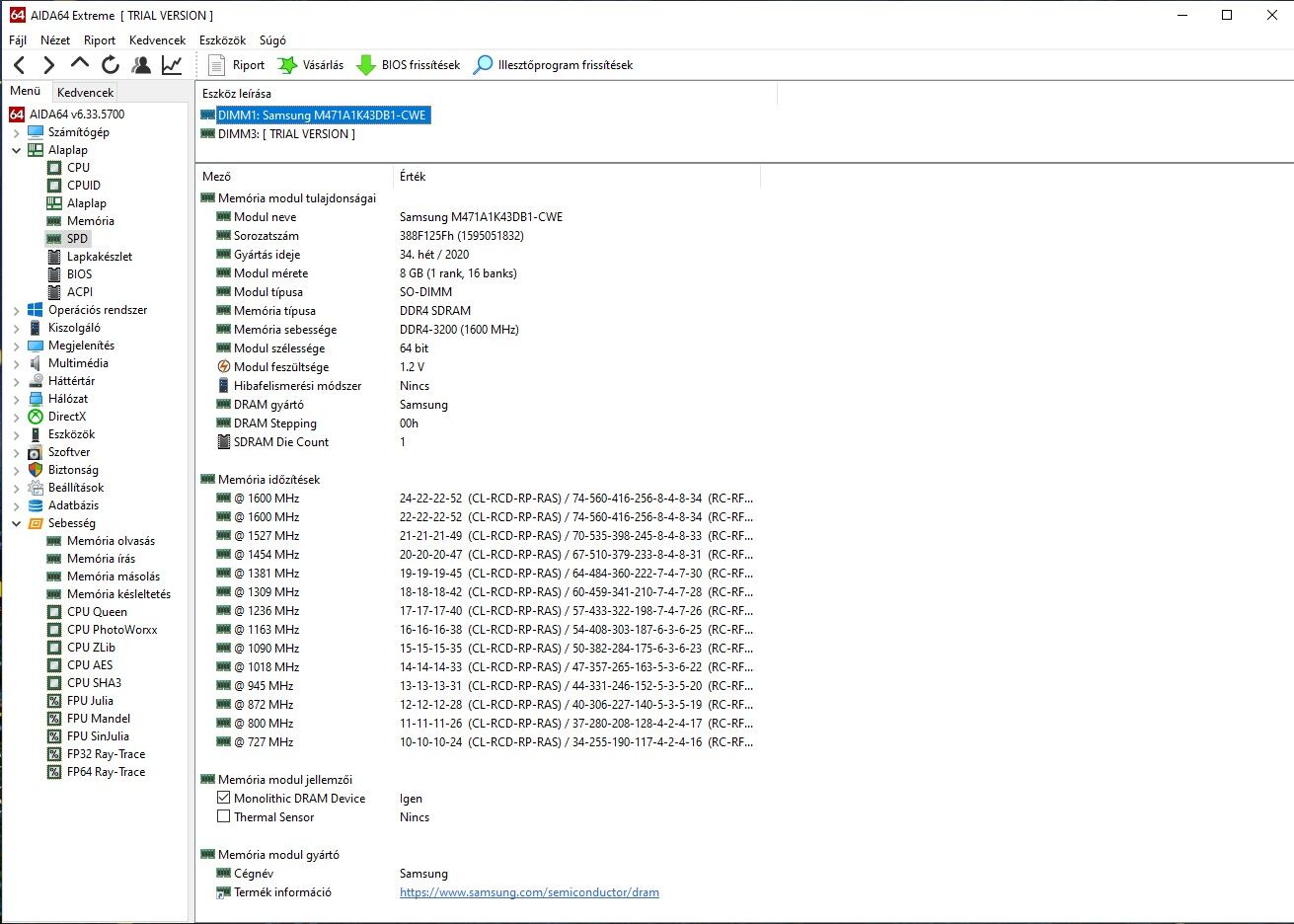The height and width of the screenshot is (924, 1294).
Task: Click the Adatbázis icon in tree
Action: (x=36, y=505)
